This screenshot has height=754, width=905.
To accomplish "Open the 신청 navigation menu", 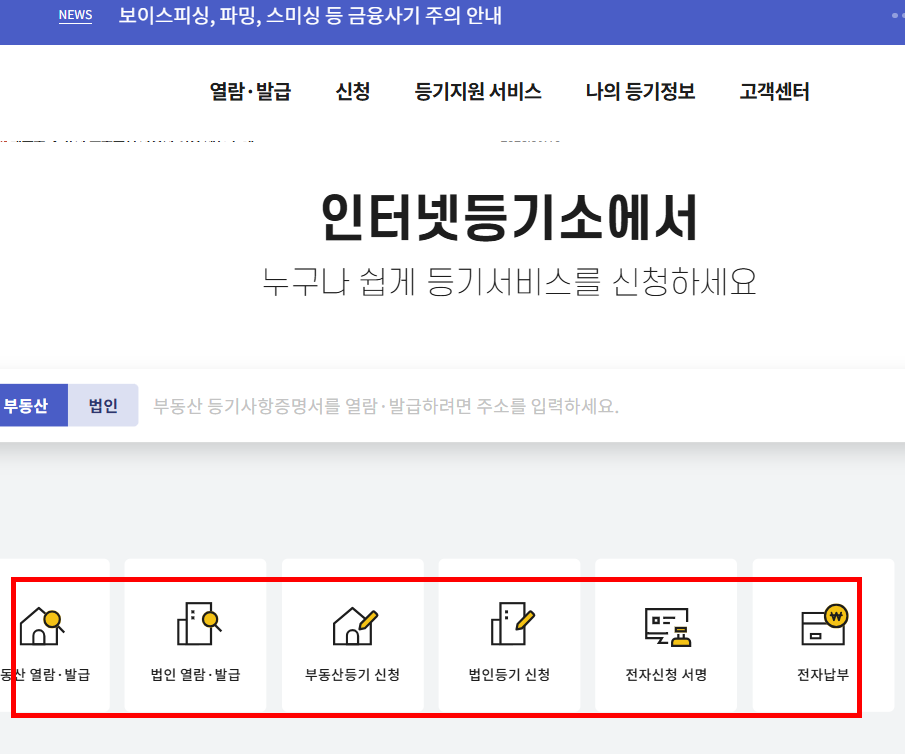I will coord(353,90).
